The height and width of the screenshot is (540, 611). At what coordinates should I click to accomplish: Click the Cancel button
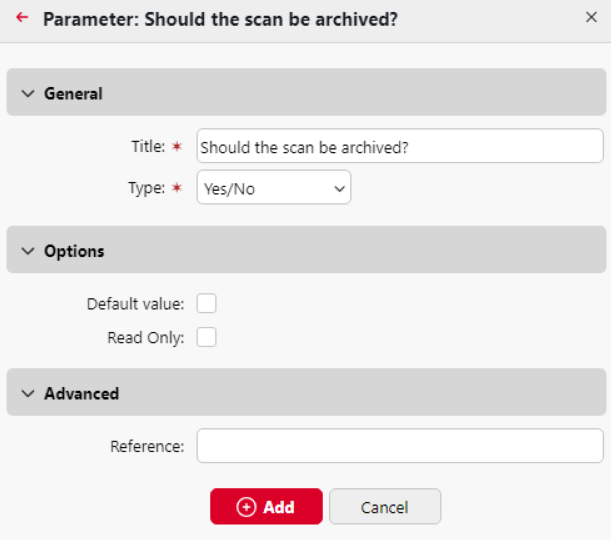click(x=385, y=507)
